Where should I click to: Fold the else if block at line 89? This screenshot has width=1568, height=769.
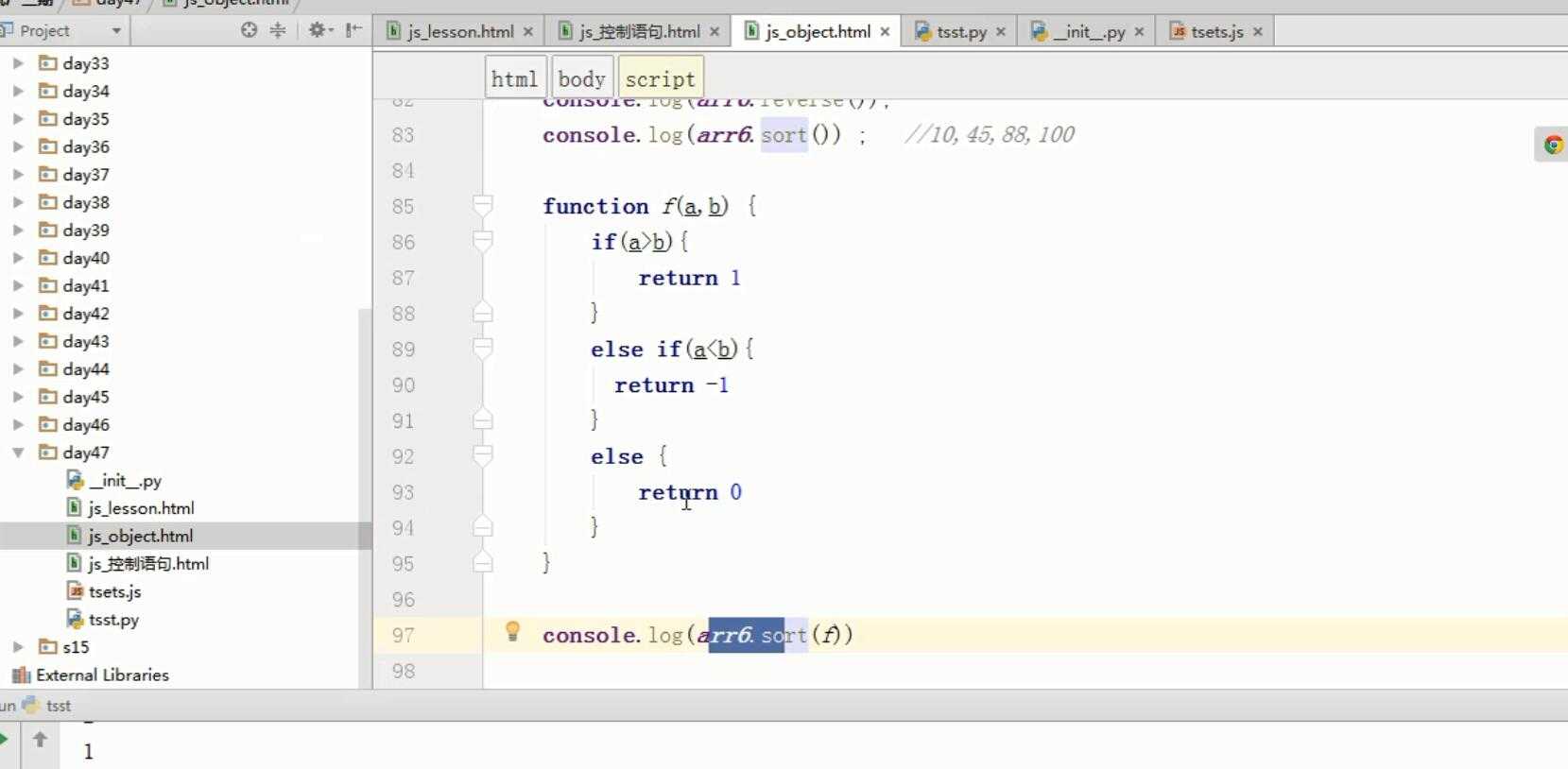[x=482, y=349]
